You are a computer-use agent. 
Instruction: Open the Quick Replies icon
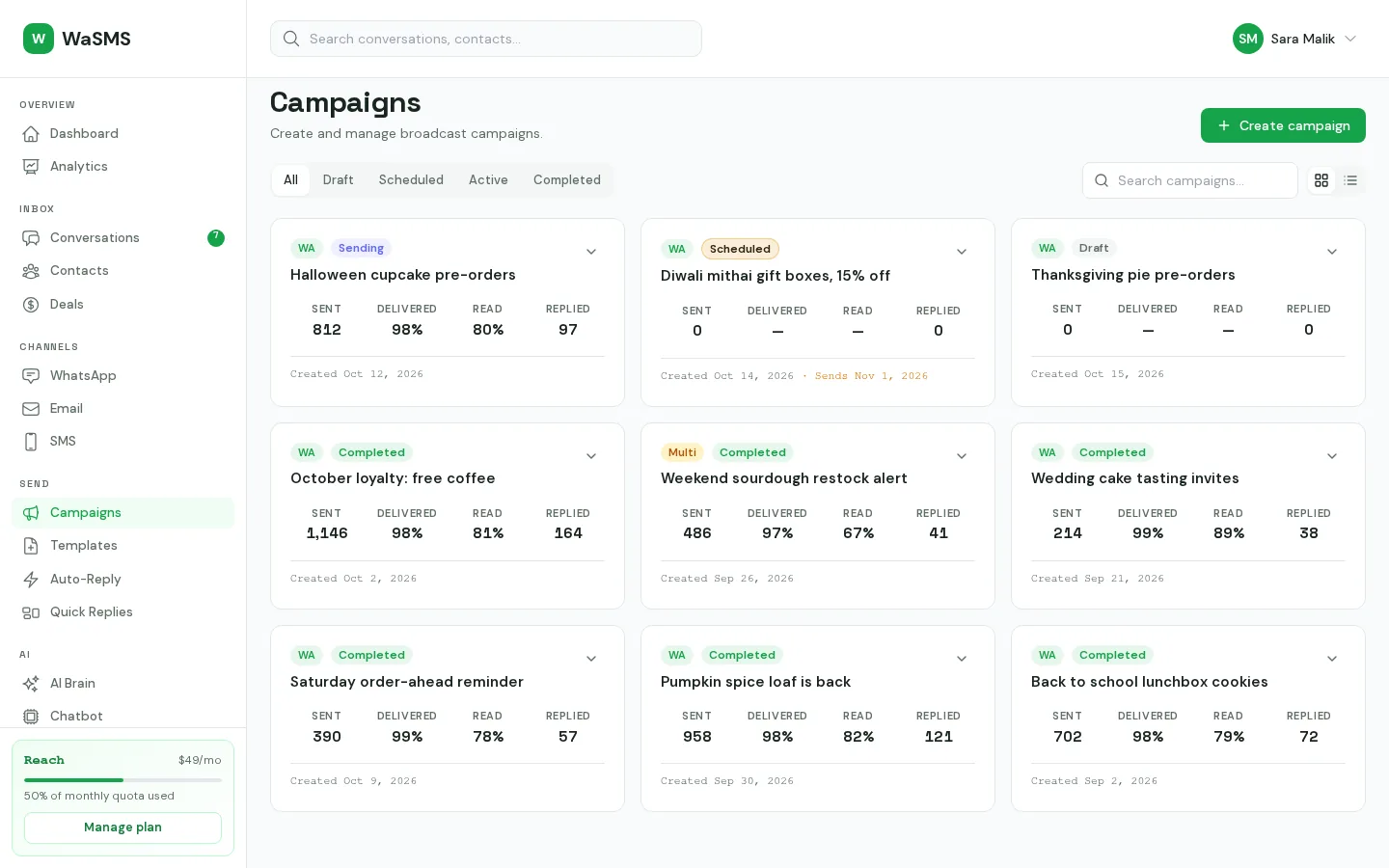tap(31, 612)
